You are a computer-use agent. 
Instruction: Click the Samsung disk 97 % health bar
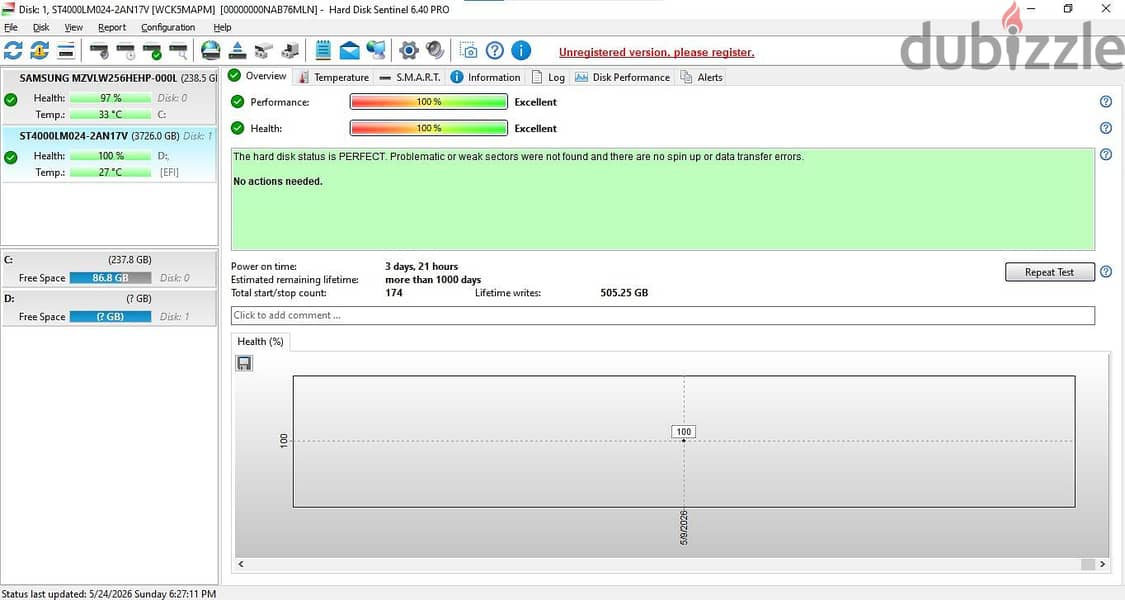point(110,98)
